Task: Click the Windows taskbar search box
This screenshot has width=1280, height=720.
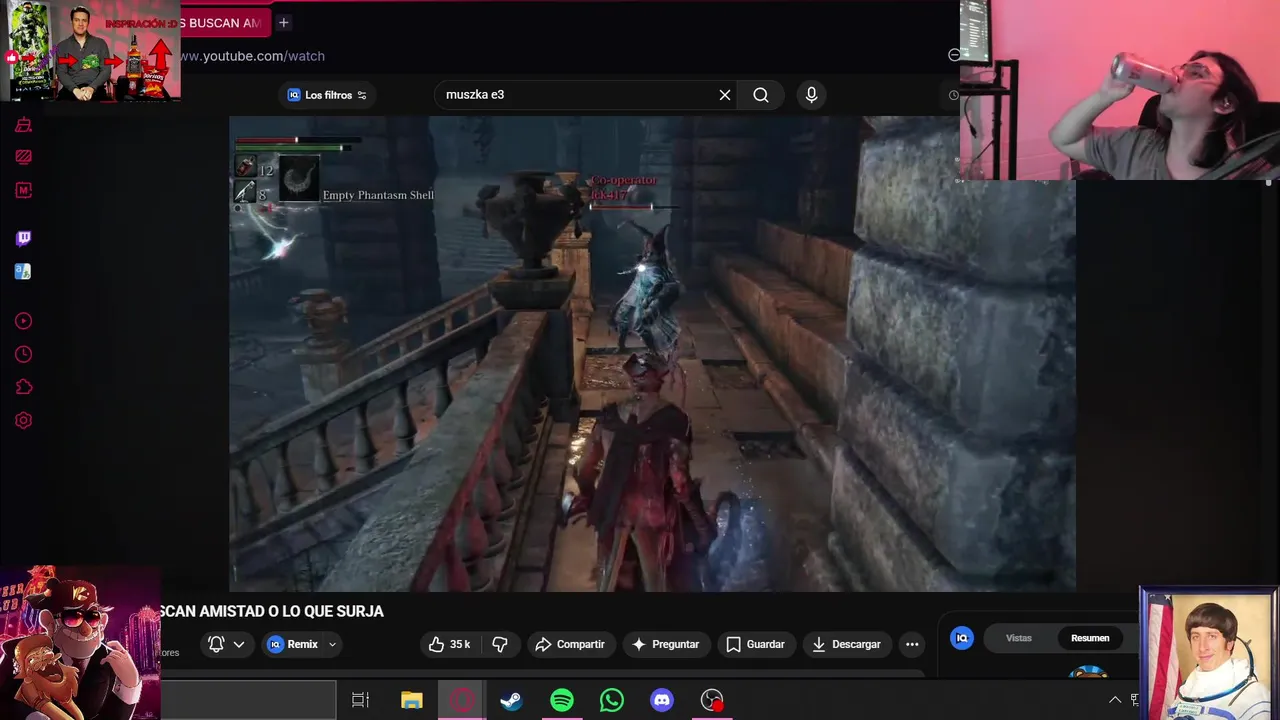Action: 248,700
